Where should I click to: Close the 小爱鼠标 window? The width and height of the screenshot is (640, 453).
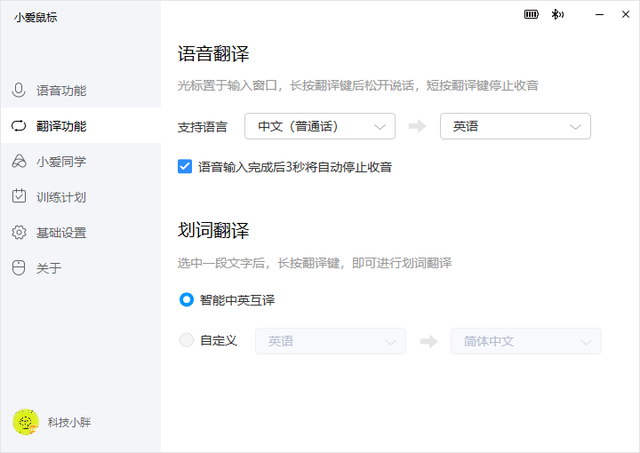click(x=625, y=15)
